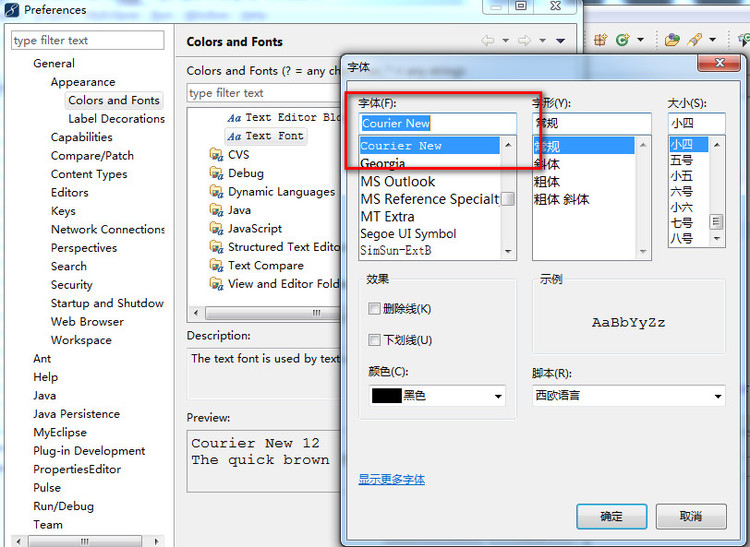Screen dimensions: 750x547
Task: Click the horizontal scrollbar under fonts tree
Action: click(x=272, y=313)
